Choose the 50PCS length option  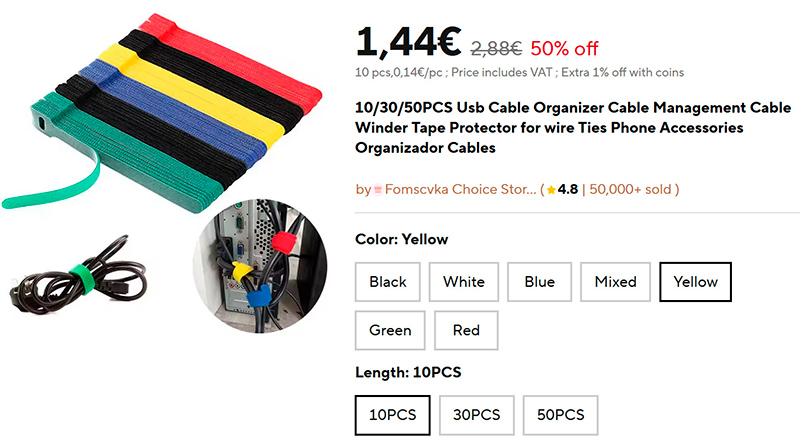click(x=560, y=414)
